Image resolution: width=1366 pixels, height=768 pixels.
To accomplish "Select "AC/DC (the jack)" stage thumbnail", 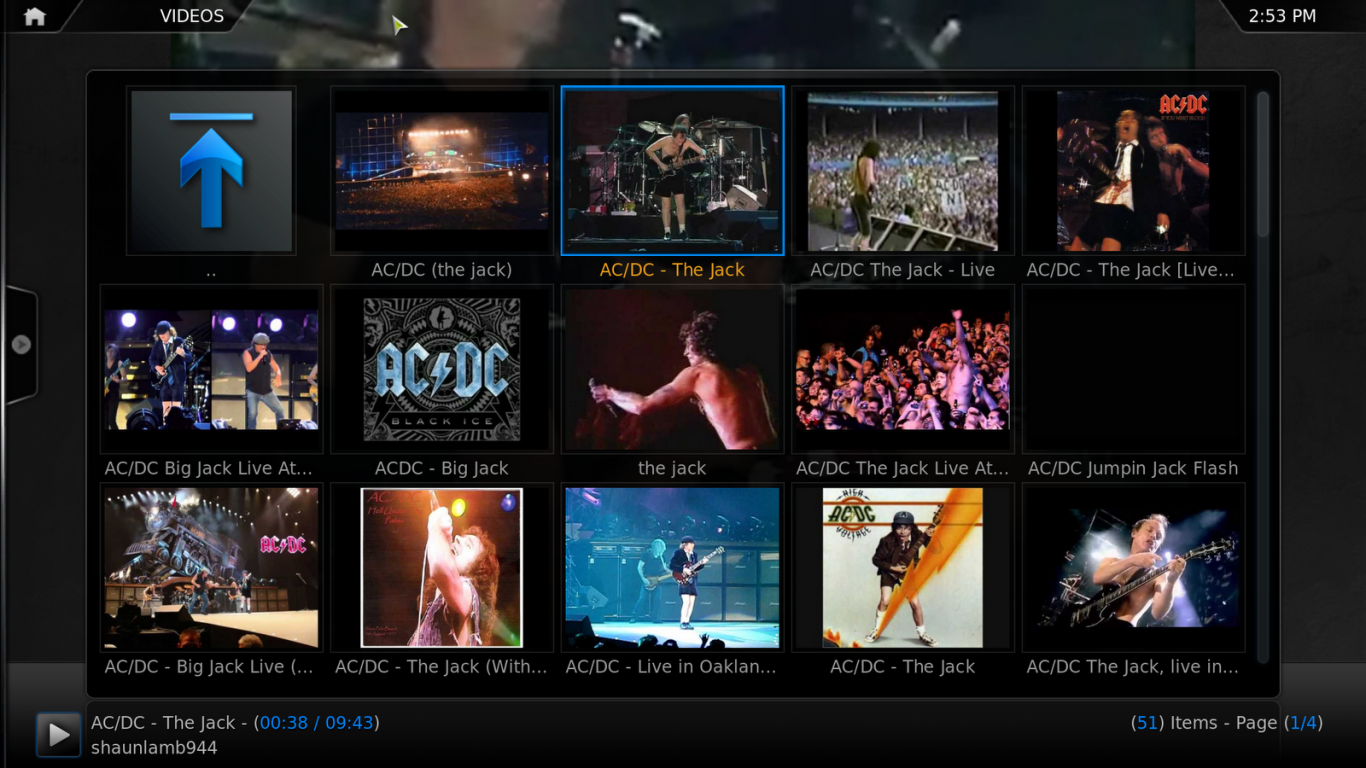I will 441,170.
